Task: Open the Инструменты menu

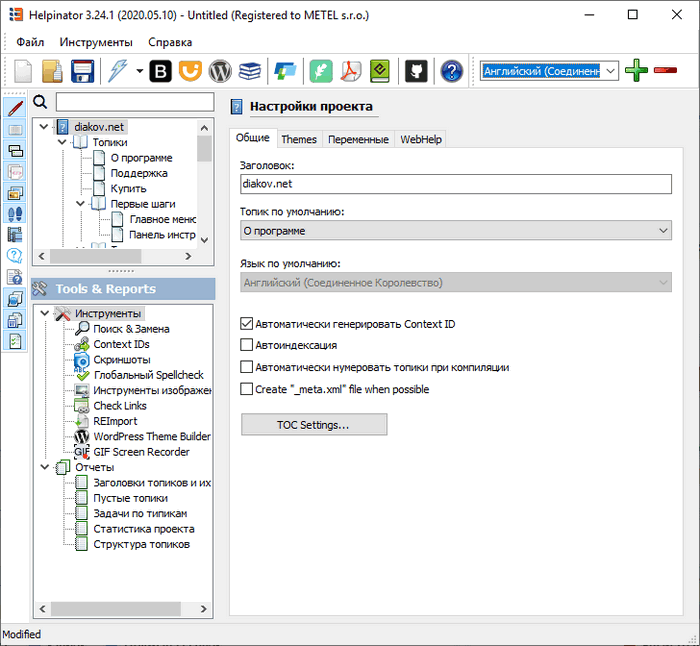Action: click(x=95, y=42)
